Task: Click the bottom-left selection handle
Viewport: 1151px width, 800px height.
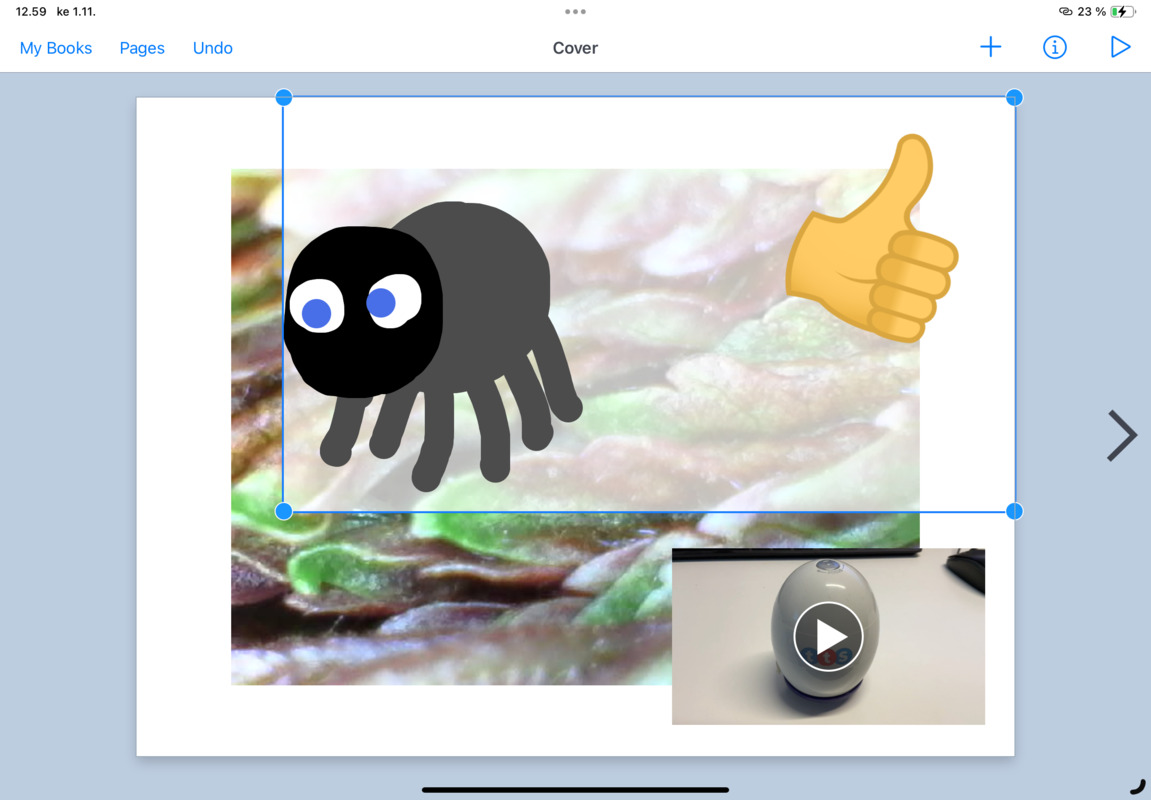Action: 283,511
